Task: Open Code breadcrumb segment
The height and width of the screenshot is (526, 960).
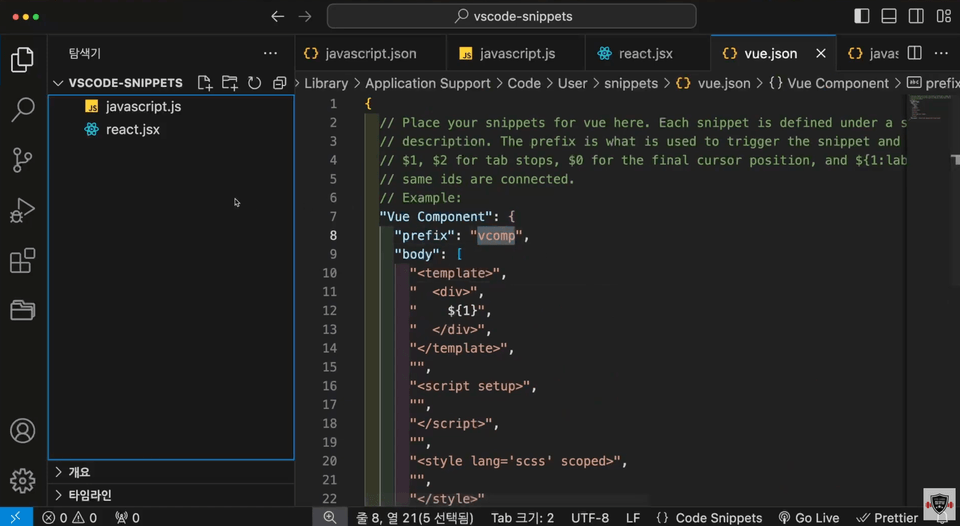Action: [x=524, y=83]
